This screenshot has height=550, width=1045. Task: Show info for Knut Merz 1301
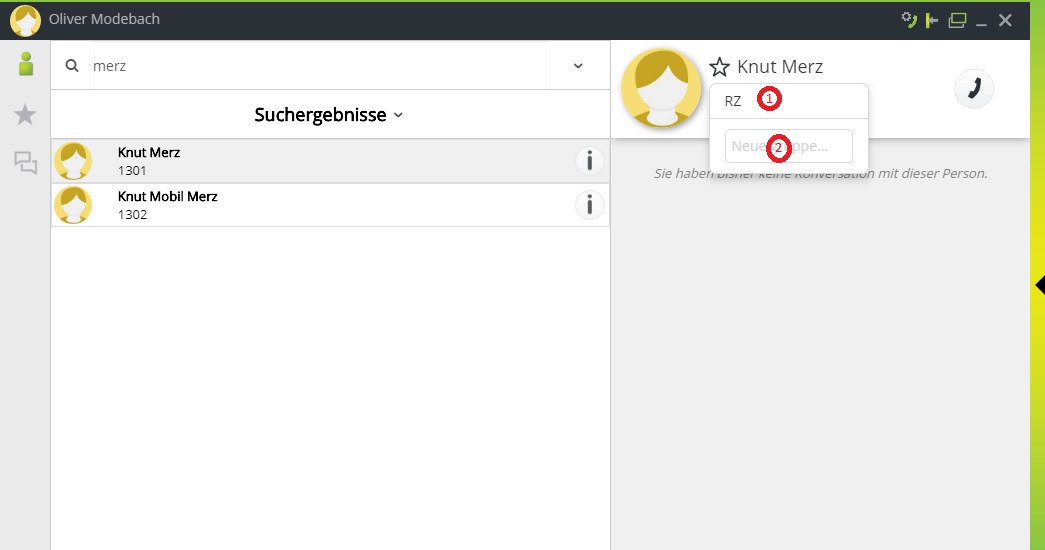[x=590, y=160]
